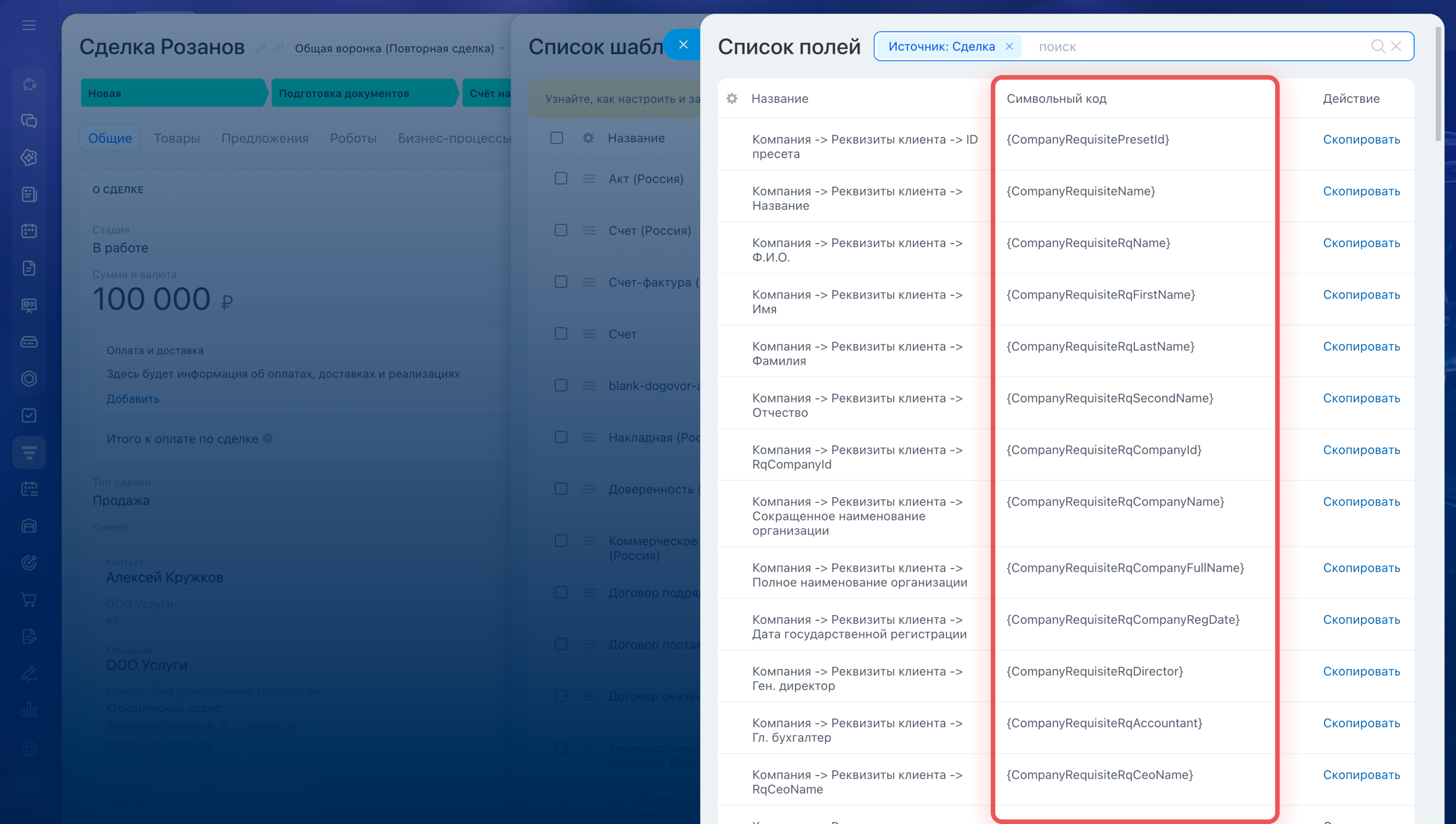Open the contact Алексей Кружков

point(165,578)
